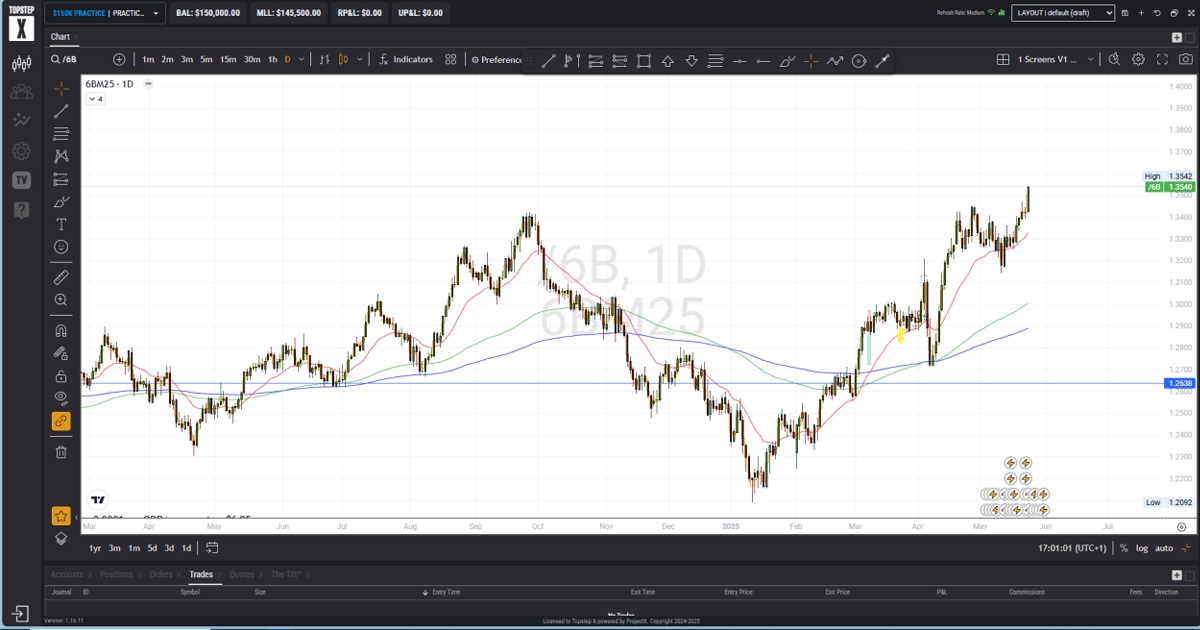The image size is (1200, 630).
Task: Open go-to-date calendar icon
Action: (213, 548)
